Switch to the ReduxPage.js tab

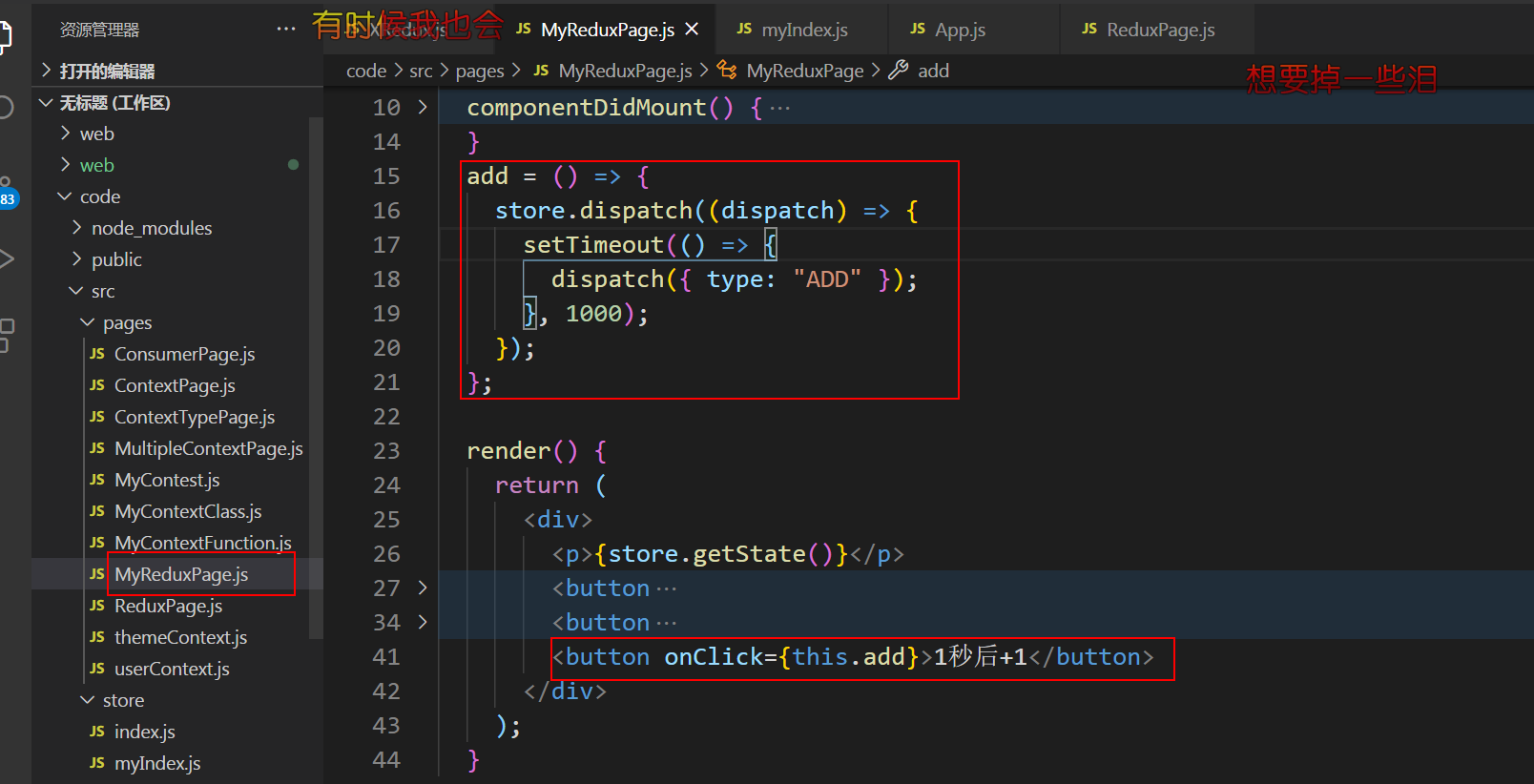coord(1160,30)
